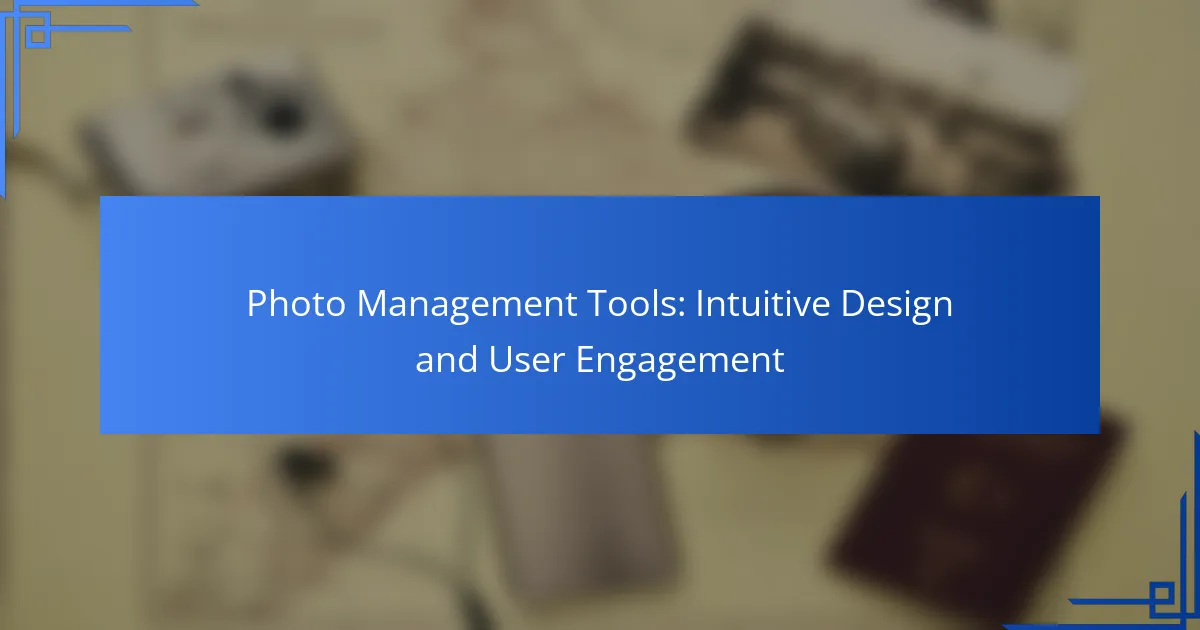Click the blurred dark red passport
The height and width of the screenshot is (630, 1200).
pyautogui.click(x=980, y=520)
